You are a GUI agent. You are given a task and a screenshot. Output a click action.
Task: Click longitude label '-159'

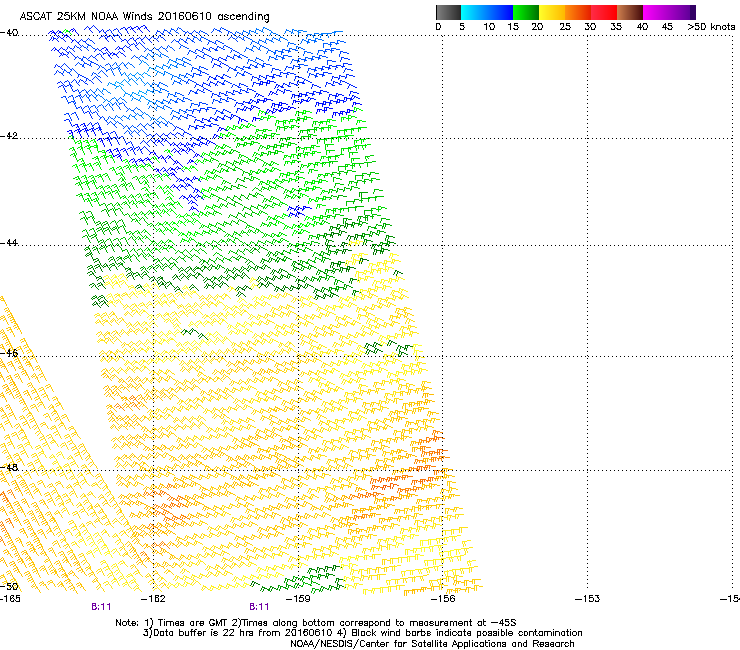(298, 599)
